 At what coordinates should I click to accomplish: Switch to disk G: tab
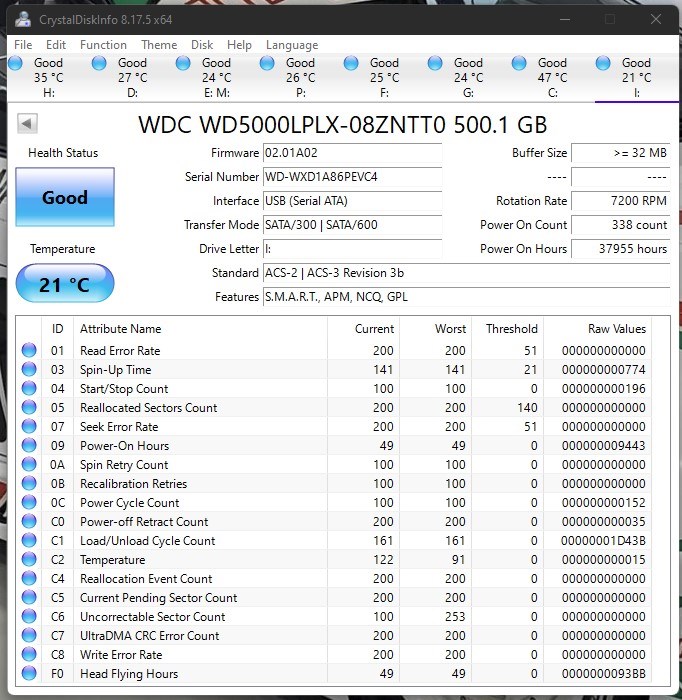pyautogui.click(x=469, y=78)
